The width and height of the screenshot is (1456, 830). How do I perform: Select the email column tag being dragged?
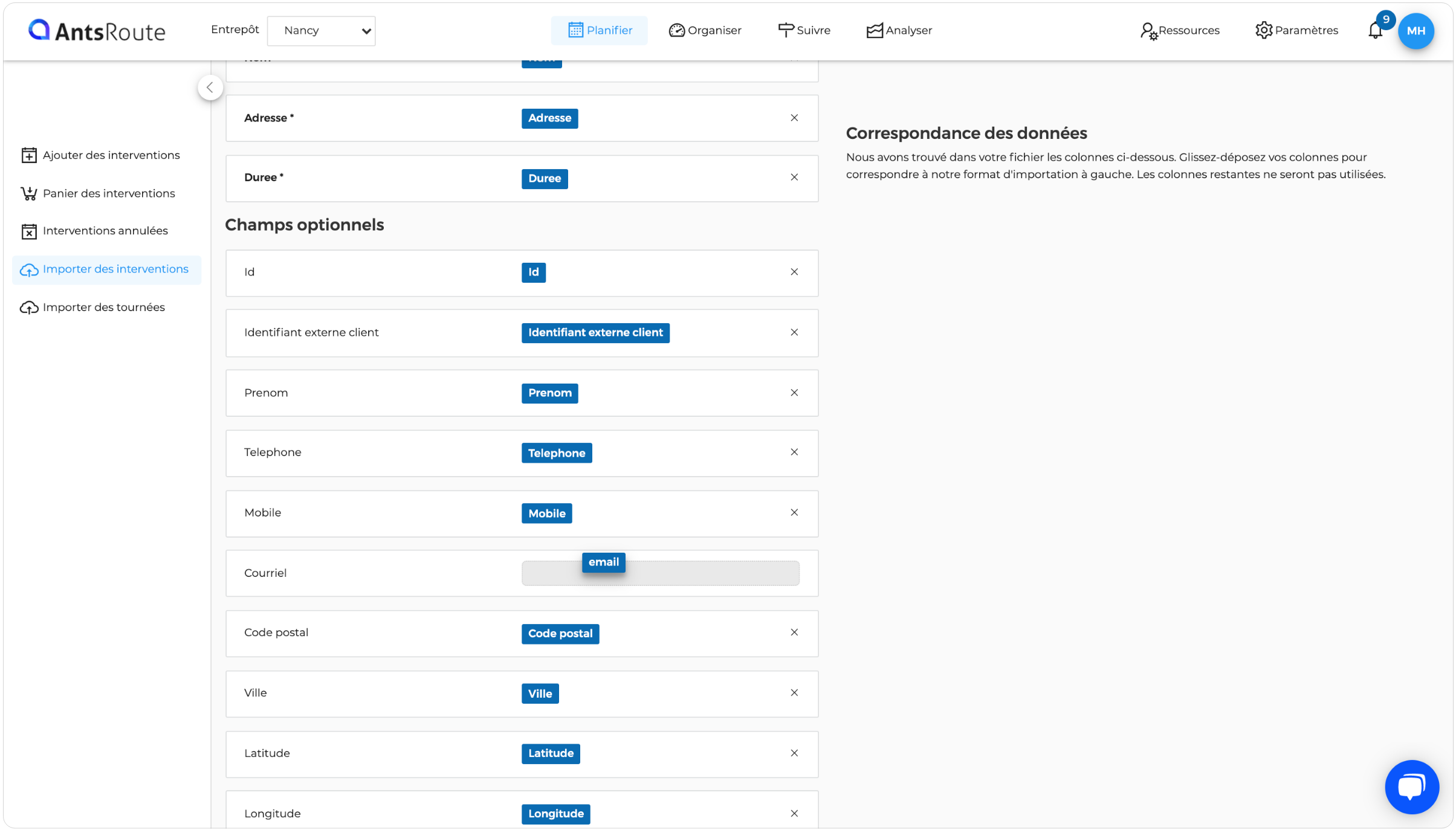[604, 562]
